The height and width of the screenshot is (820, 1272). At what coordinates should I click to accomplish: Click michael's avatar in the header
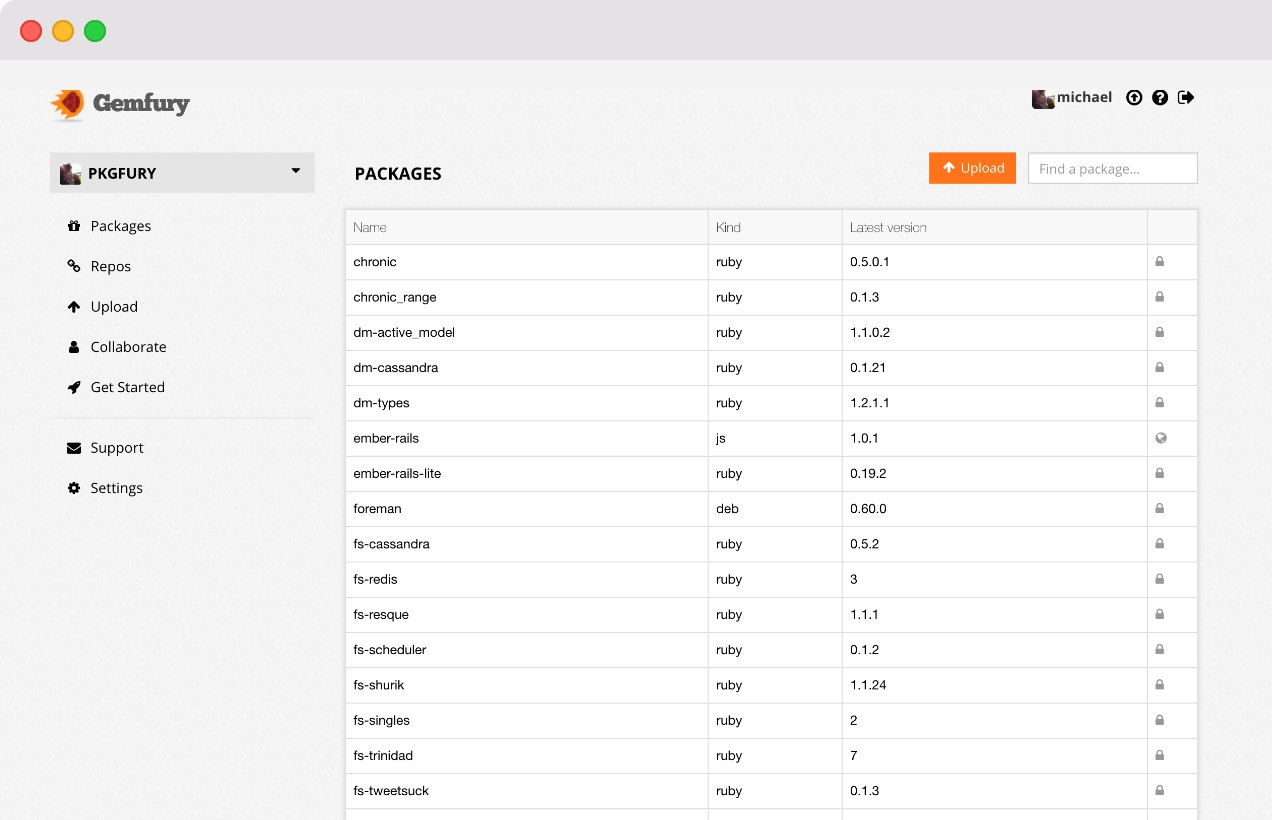click(x=1043, y=98)
